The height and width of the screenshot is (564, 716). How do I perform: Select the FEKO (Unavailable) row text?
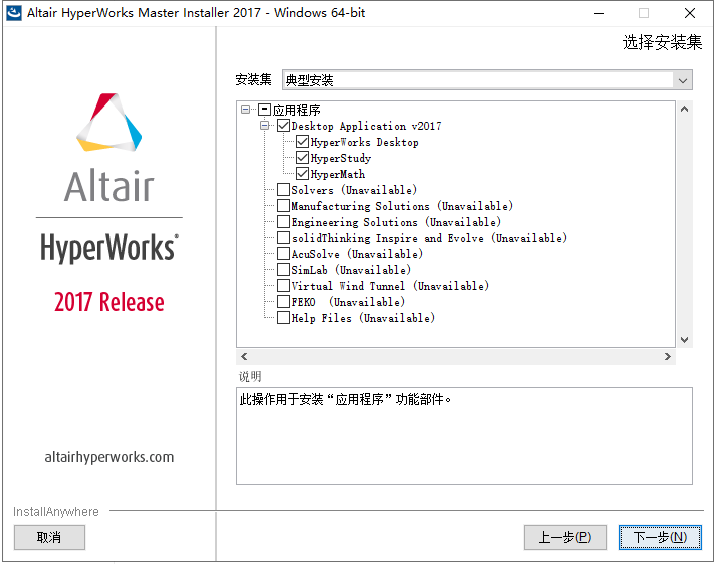click(x=348, y=302)
